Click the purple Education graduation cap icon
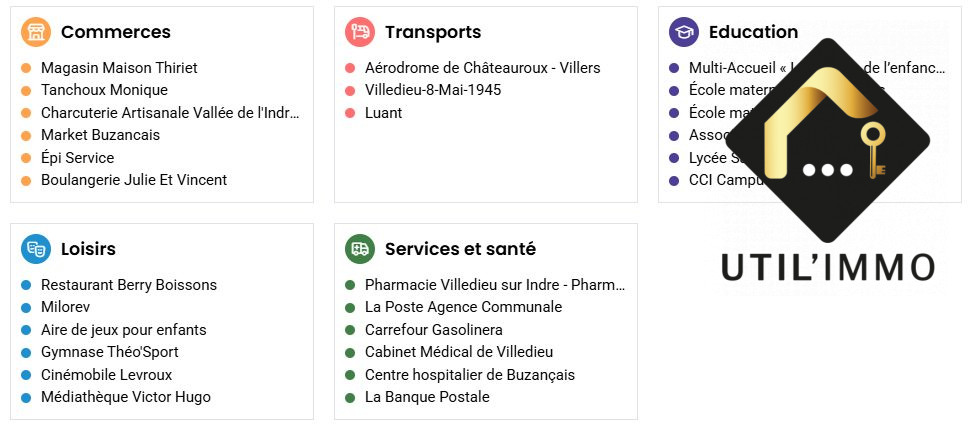This screenshot has width=969, height=427. [x=684, y=32]
